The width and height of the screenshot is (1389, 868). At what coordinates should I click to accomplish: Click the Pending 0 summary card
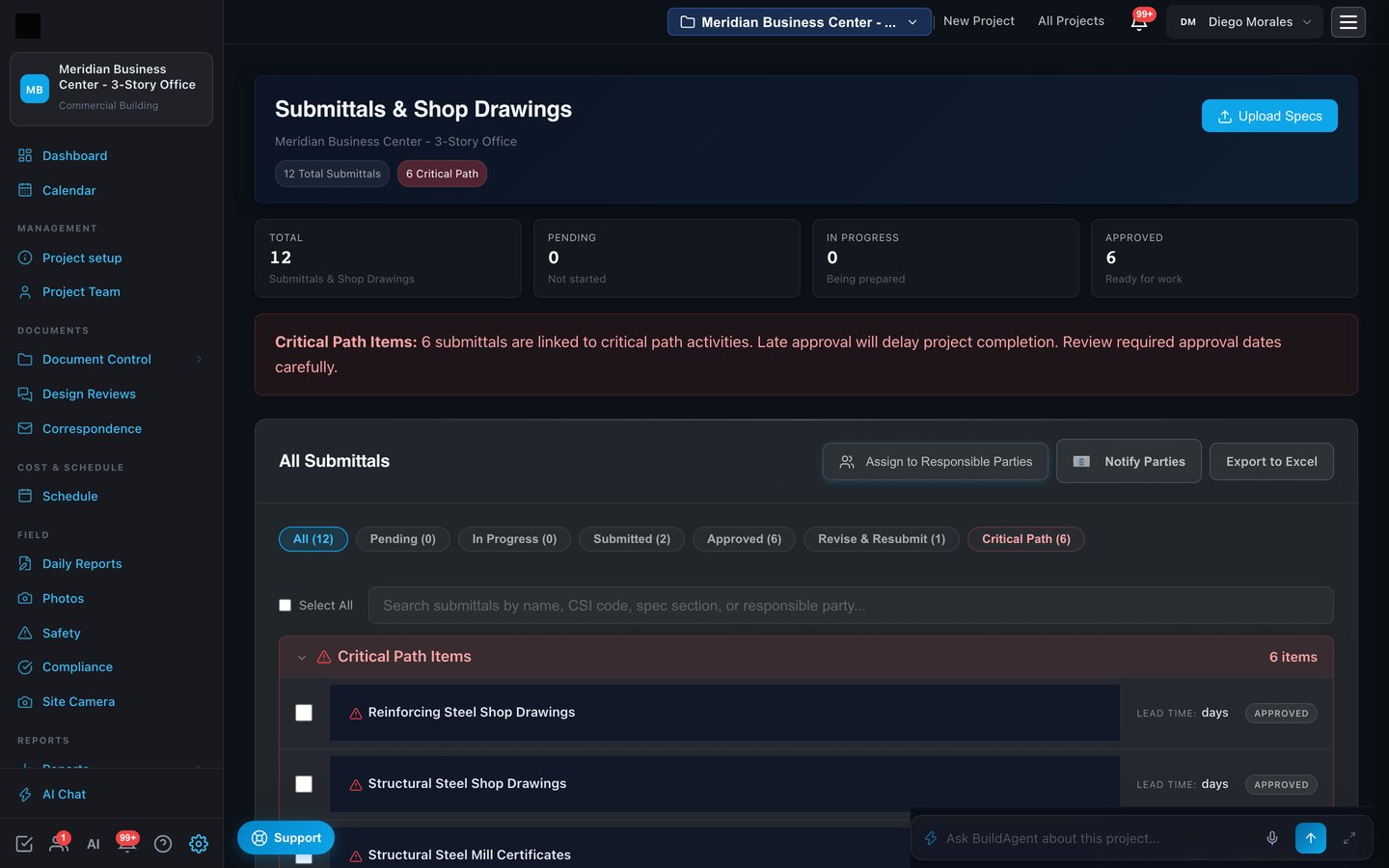coord(667,258)
